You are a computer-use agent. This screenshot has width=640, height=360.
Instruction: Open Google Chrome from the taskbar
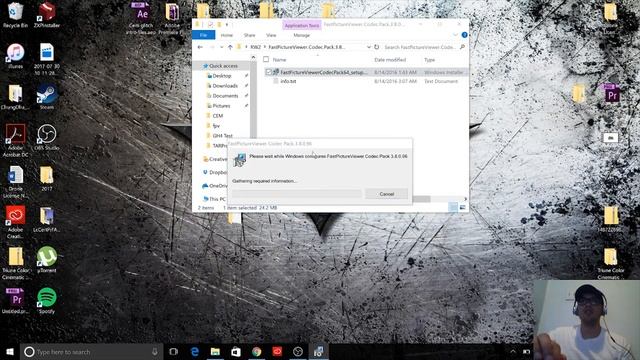pyautogui.click(x=256, y=351)
